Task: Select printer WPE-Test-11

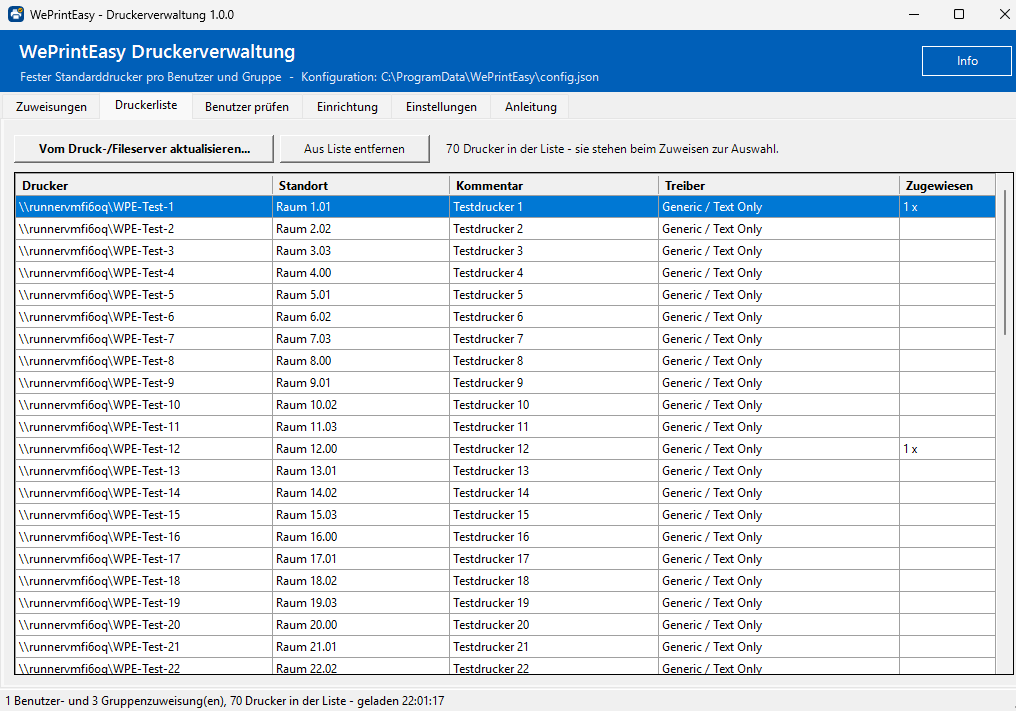Action: [505, 427]
